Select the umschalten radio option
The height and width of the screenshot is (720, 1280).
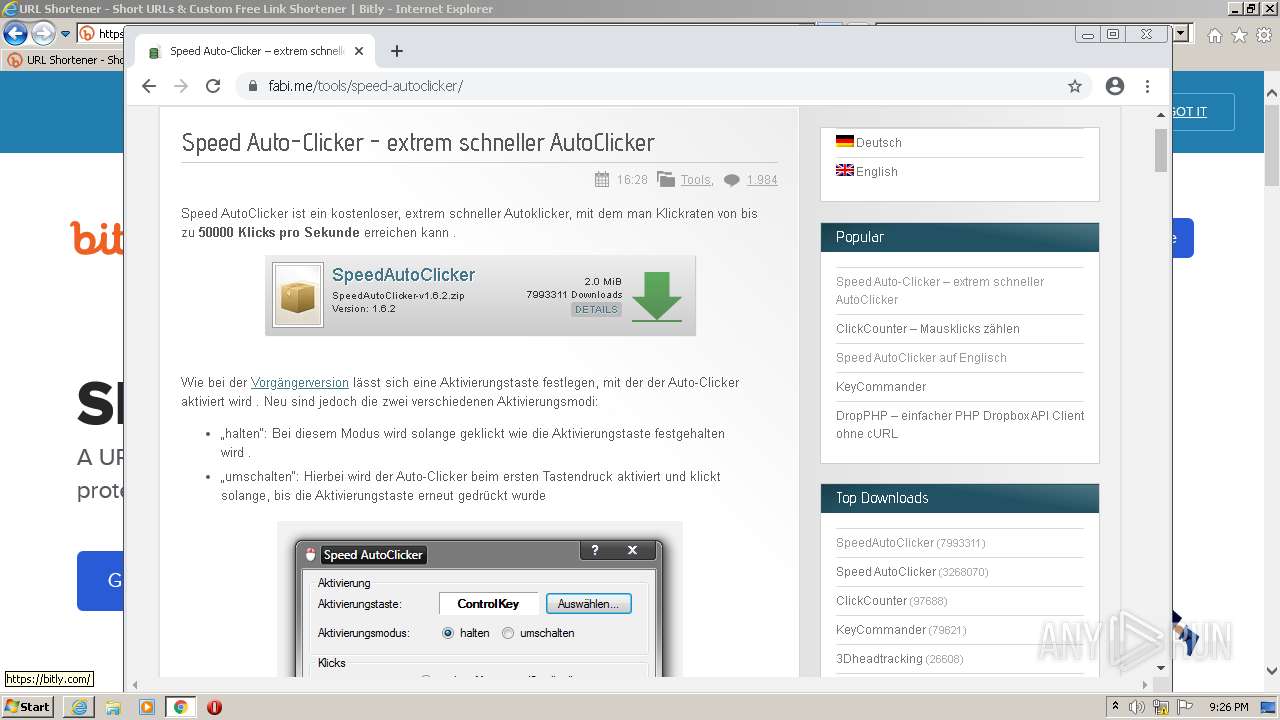tap(508, 633)
